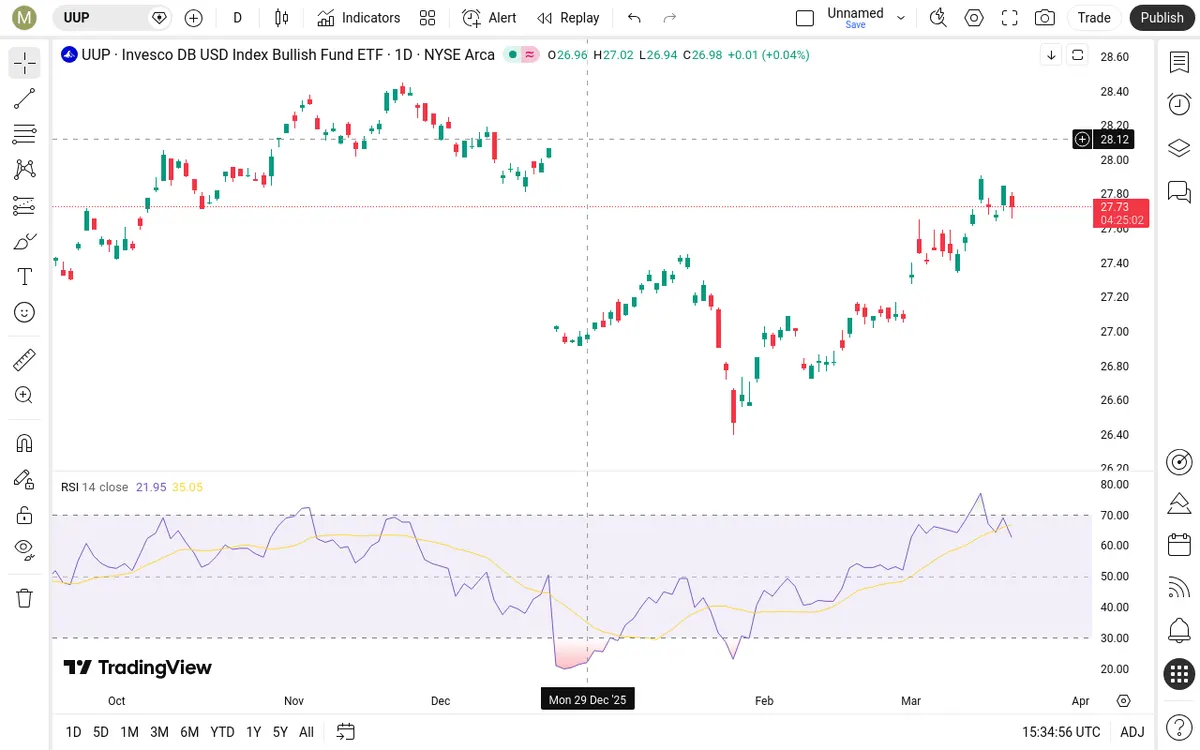Screen dimensions: 1200x750
Task: Toggle ADJ dividend adjustment
Action: (x=1132, y=732)
